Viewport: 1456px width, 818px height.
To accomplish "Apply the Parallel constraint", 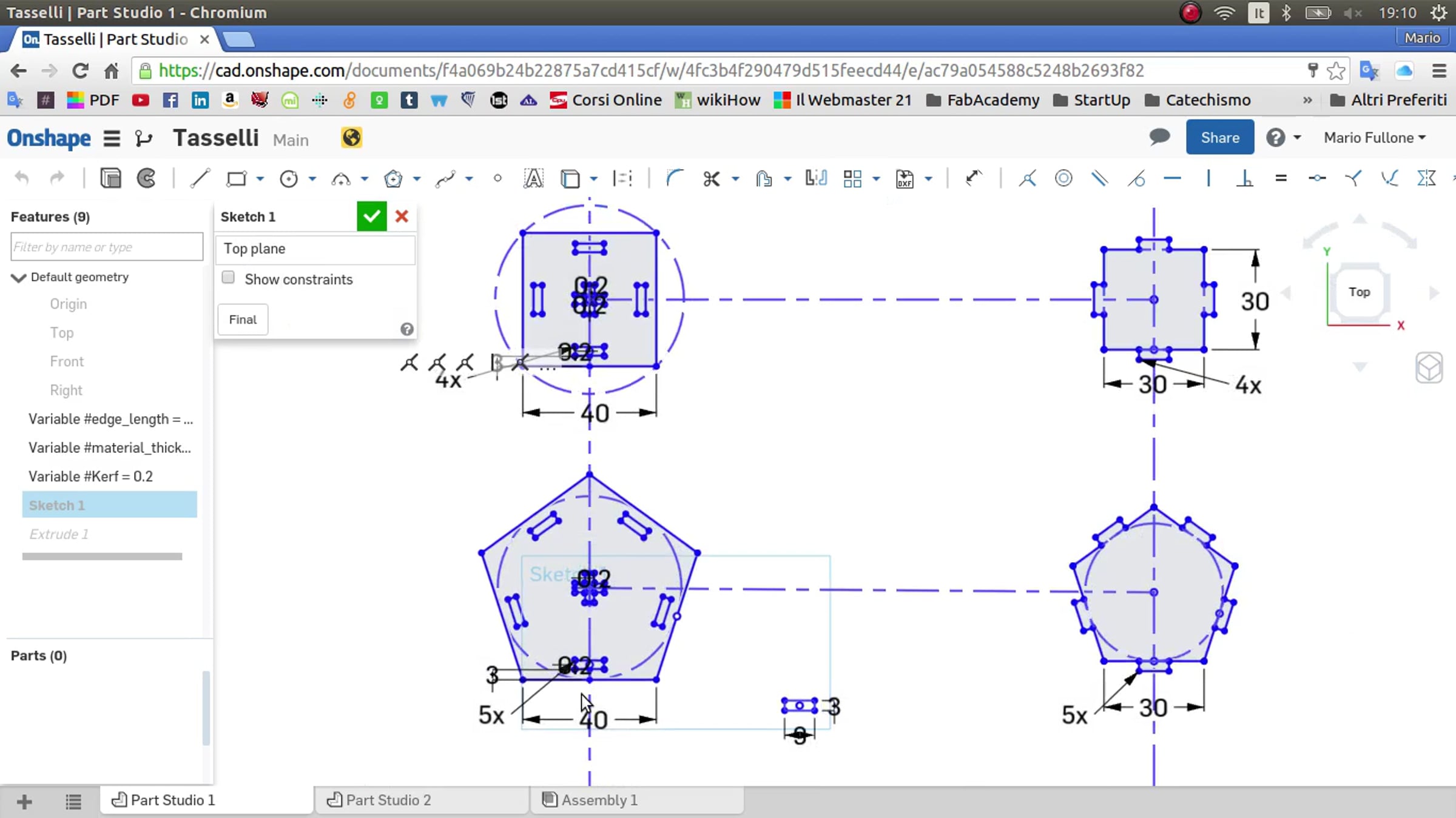I will (x=1099, y=178).
